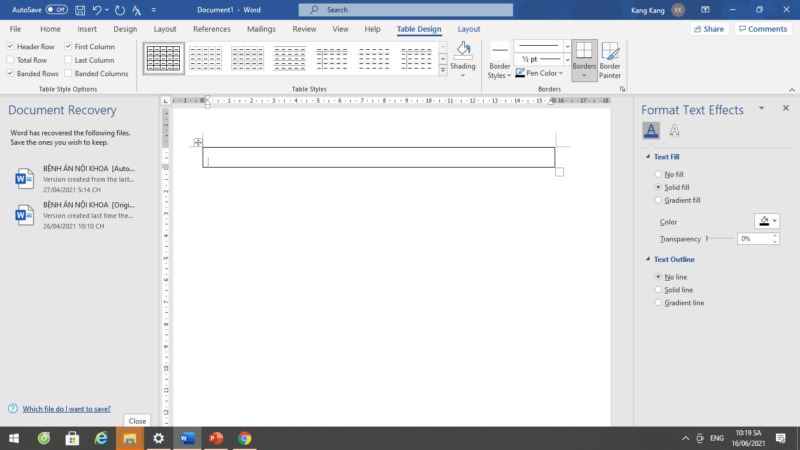Collapse the ribbon chevron
Viewport: 800px width, 450px height.
791,90
